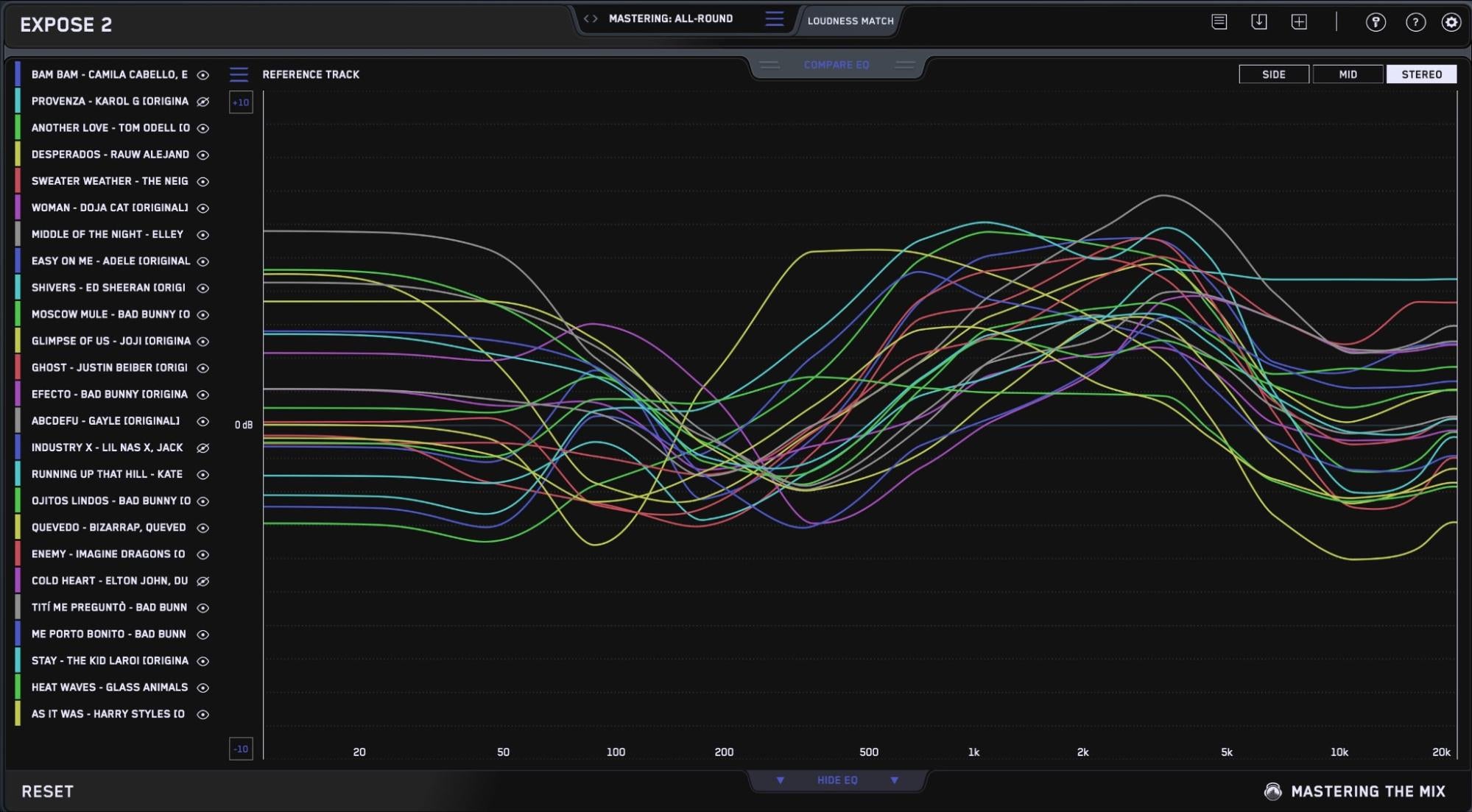Select Efecto - Bad Bunny track

pyautogui.click(x=109, y=394)
